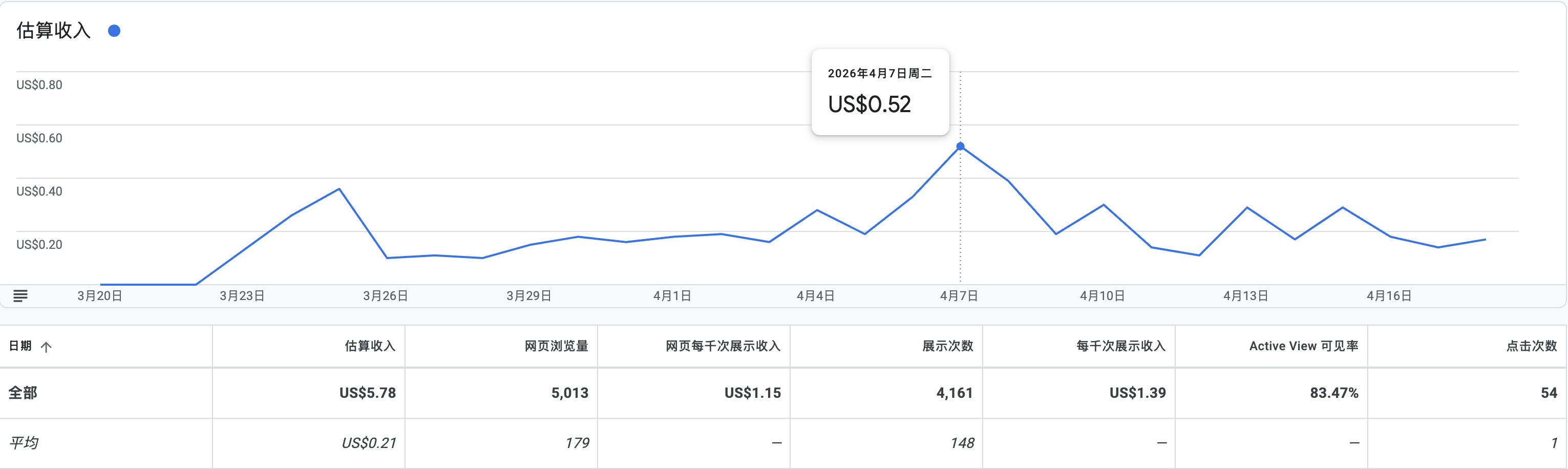Sort table by 估算收入 column header
This screenshot has height=469, width=1568.
tap(370, 346)
